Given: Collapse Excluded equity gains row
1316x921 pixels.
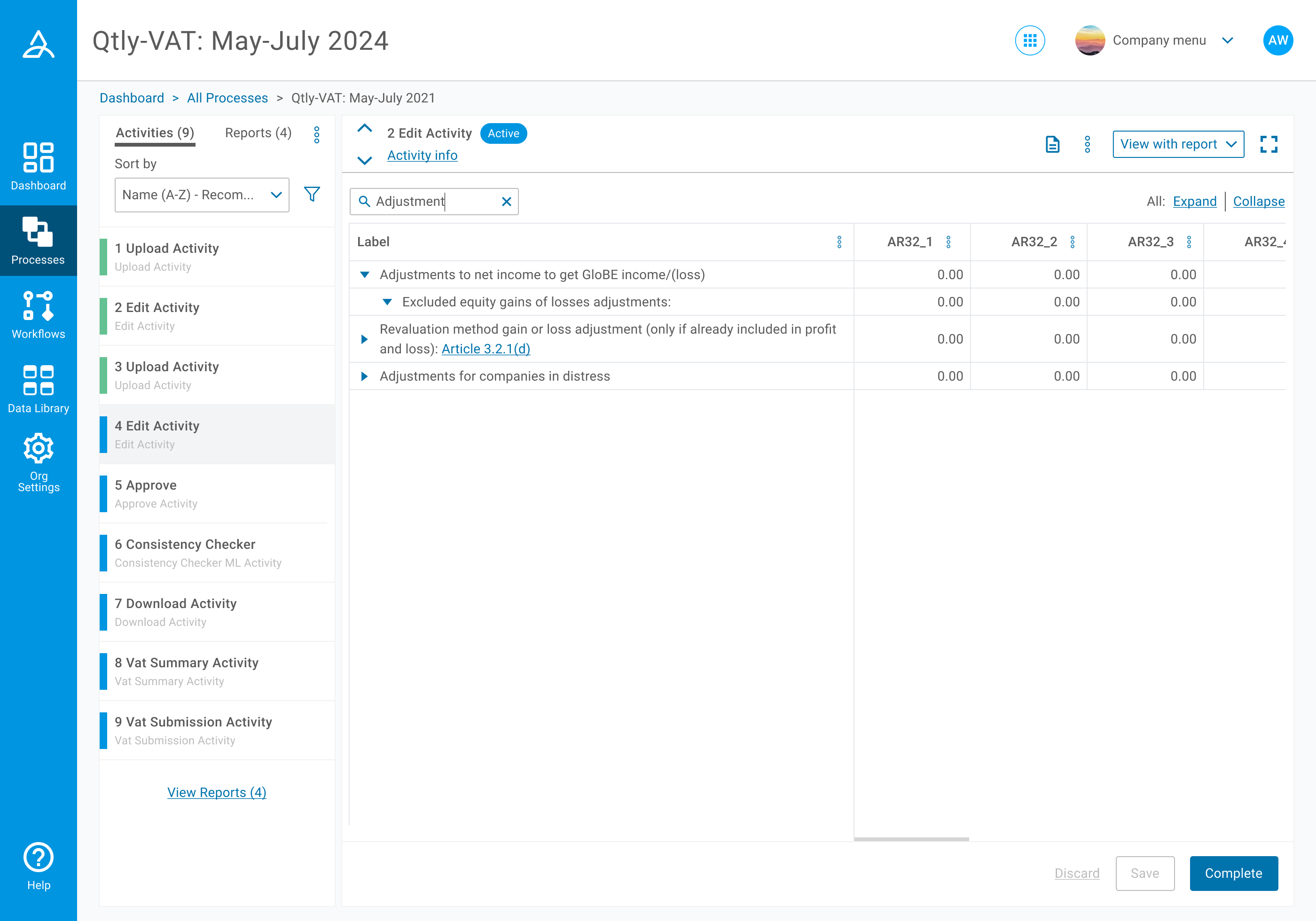Looking at the screenshot, I should (x=387, y=302).
